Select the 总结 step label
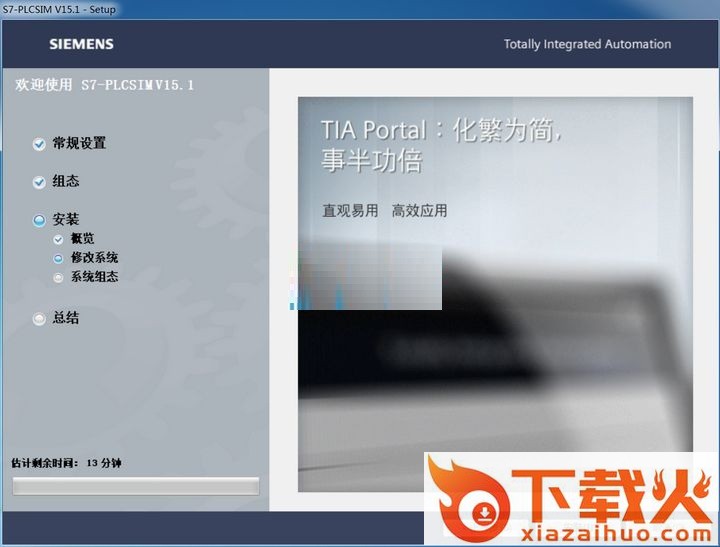 66,317
